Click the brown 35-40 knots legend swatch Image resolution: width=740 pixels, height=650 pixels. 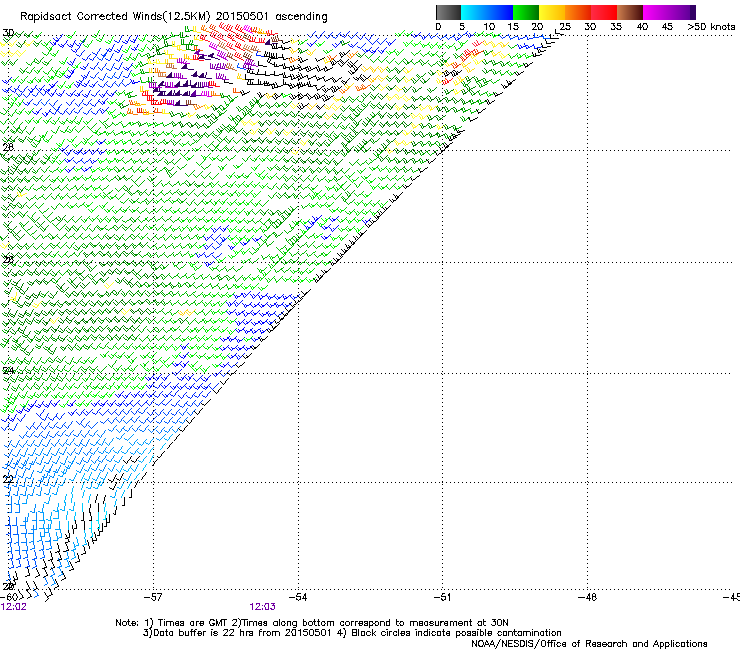coord(630,12)
